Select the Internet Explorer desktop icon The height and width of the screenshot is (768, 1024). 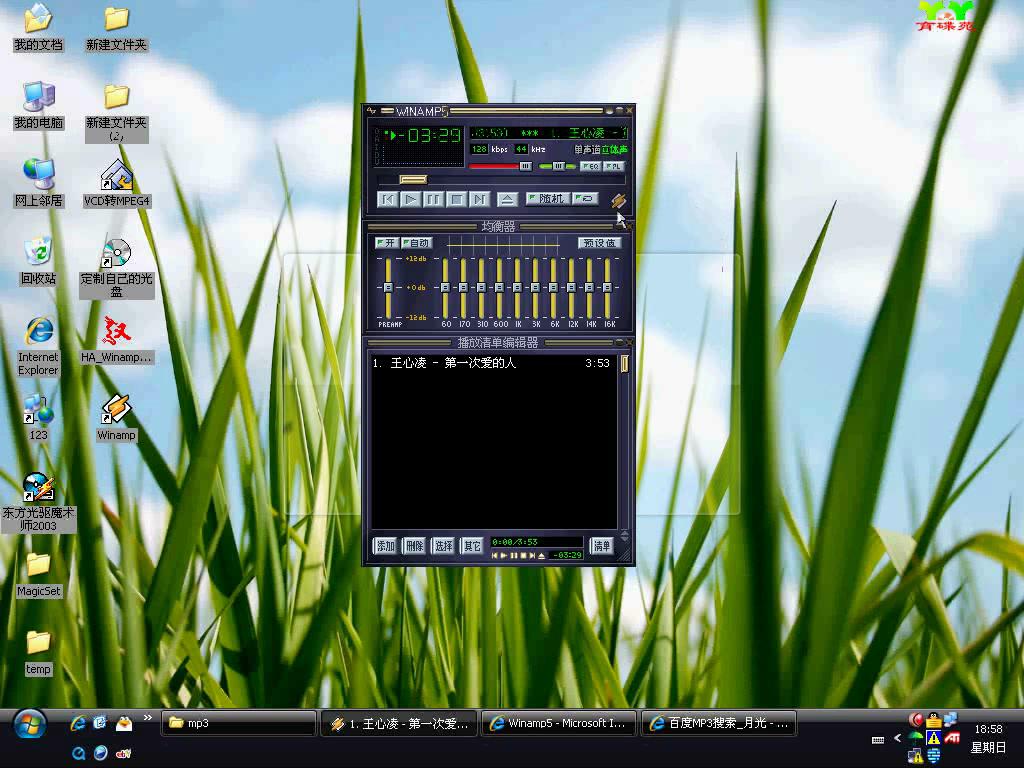pyautogui.click(x=39, y=346)
